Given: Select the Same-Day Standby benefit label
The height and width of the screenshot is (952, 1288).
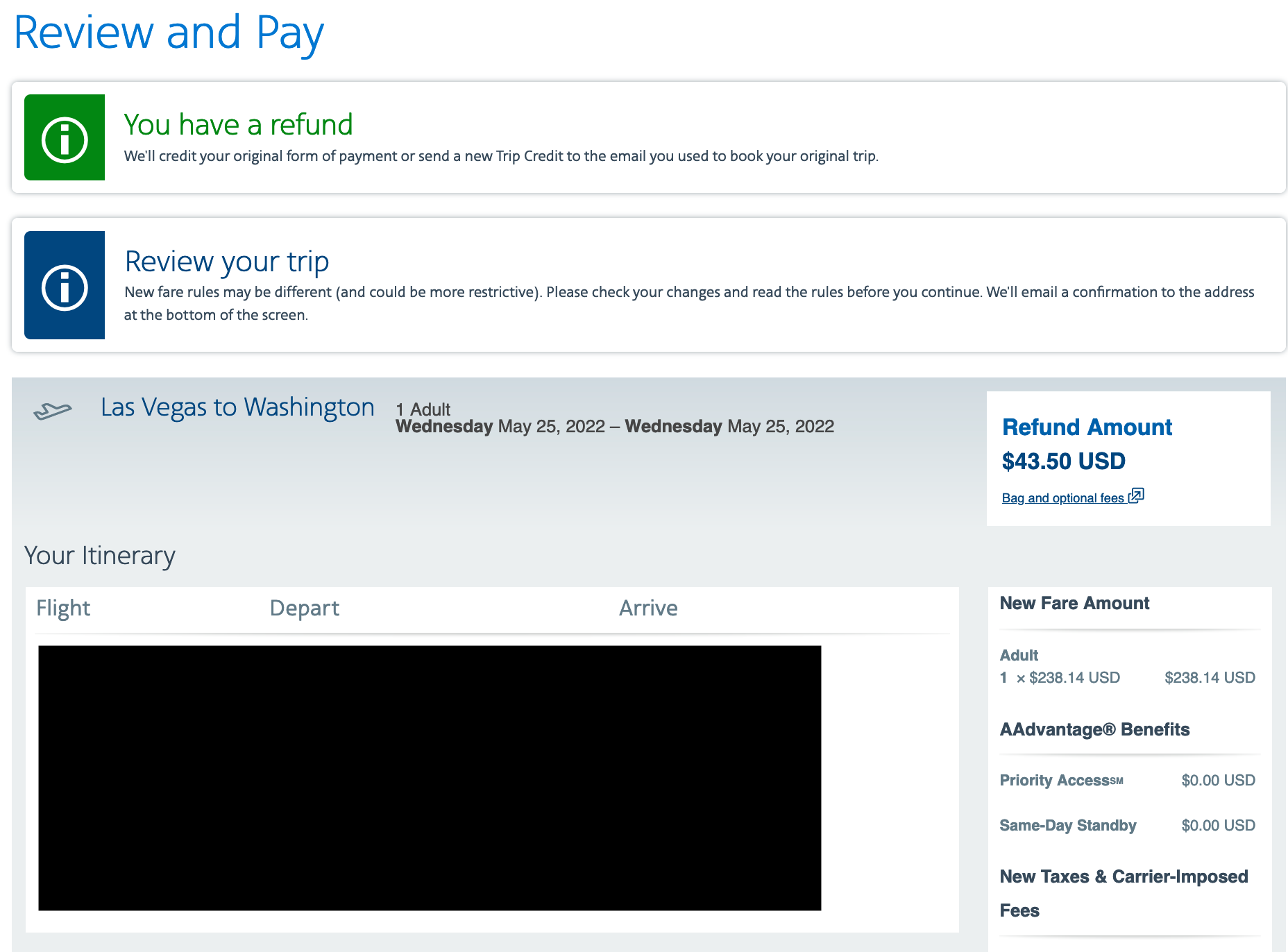Looking at the screenshot, I should click(1067, 826).
